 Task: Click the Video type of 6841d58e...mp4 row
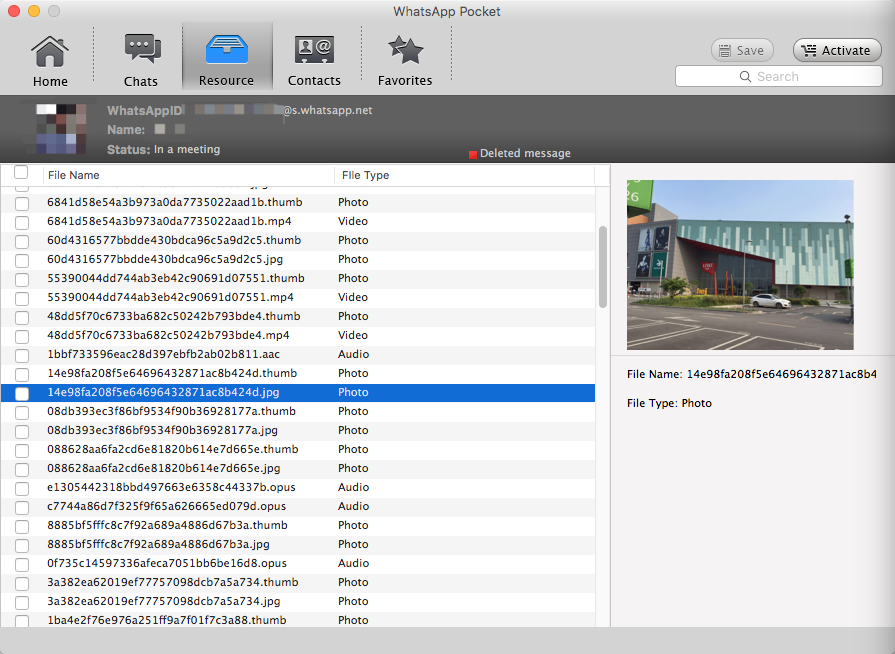[353, 221]
